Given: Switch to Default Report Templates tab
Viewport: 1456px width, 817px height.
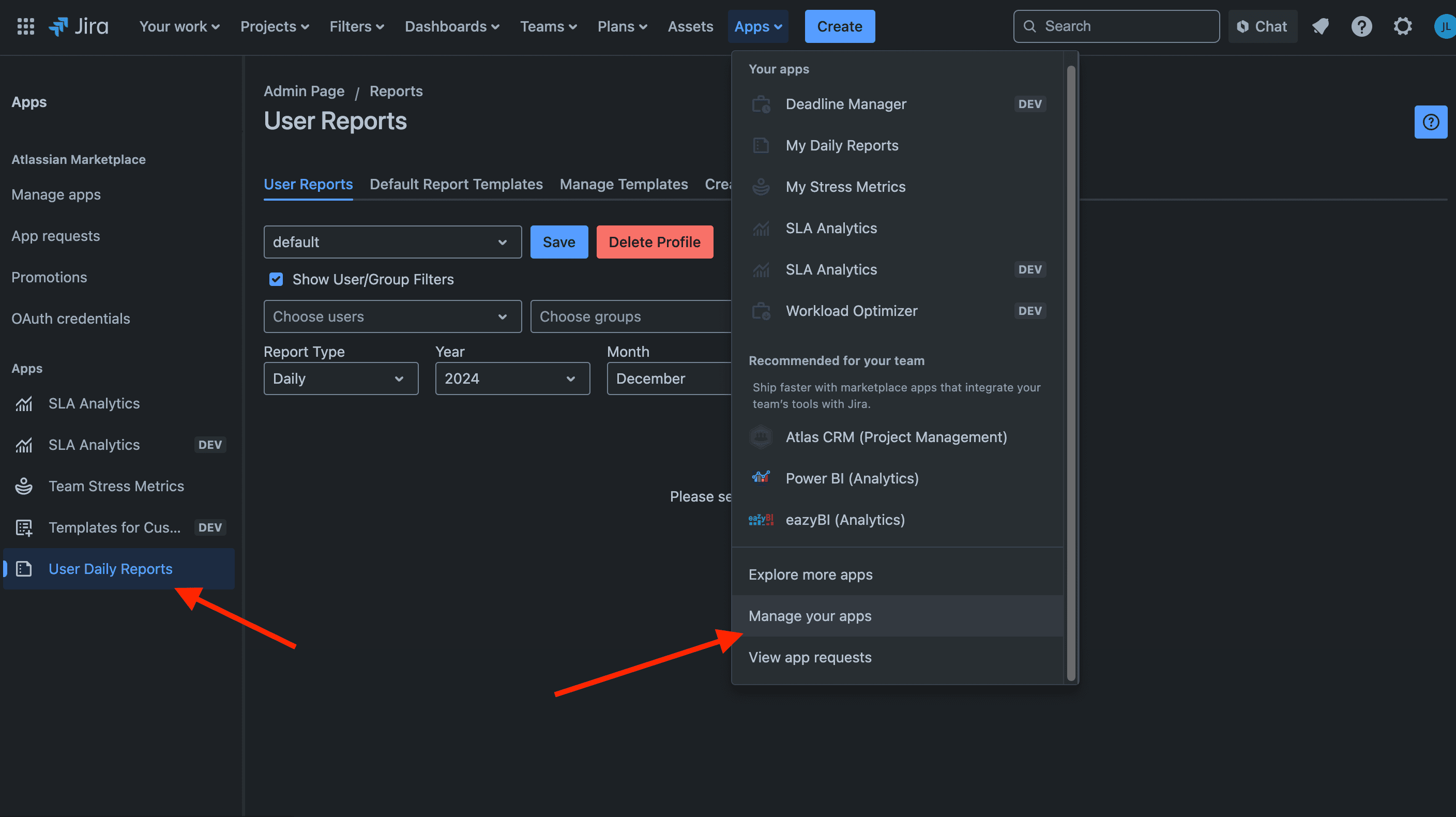Looking at the screenshot, I should coord(456,184).
